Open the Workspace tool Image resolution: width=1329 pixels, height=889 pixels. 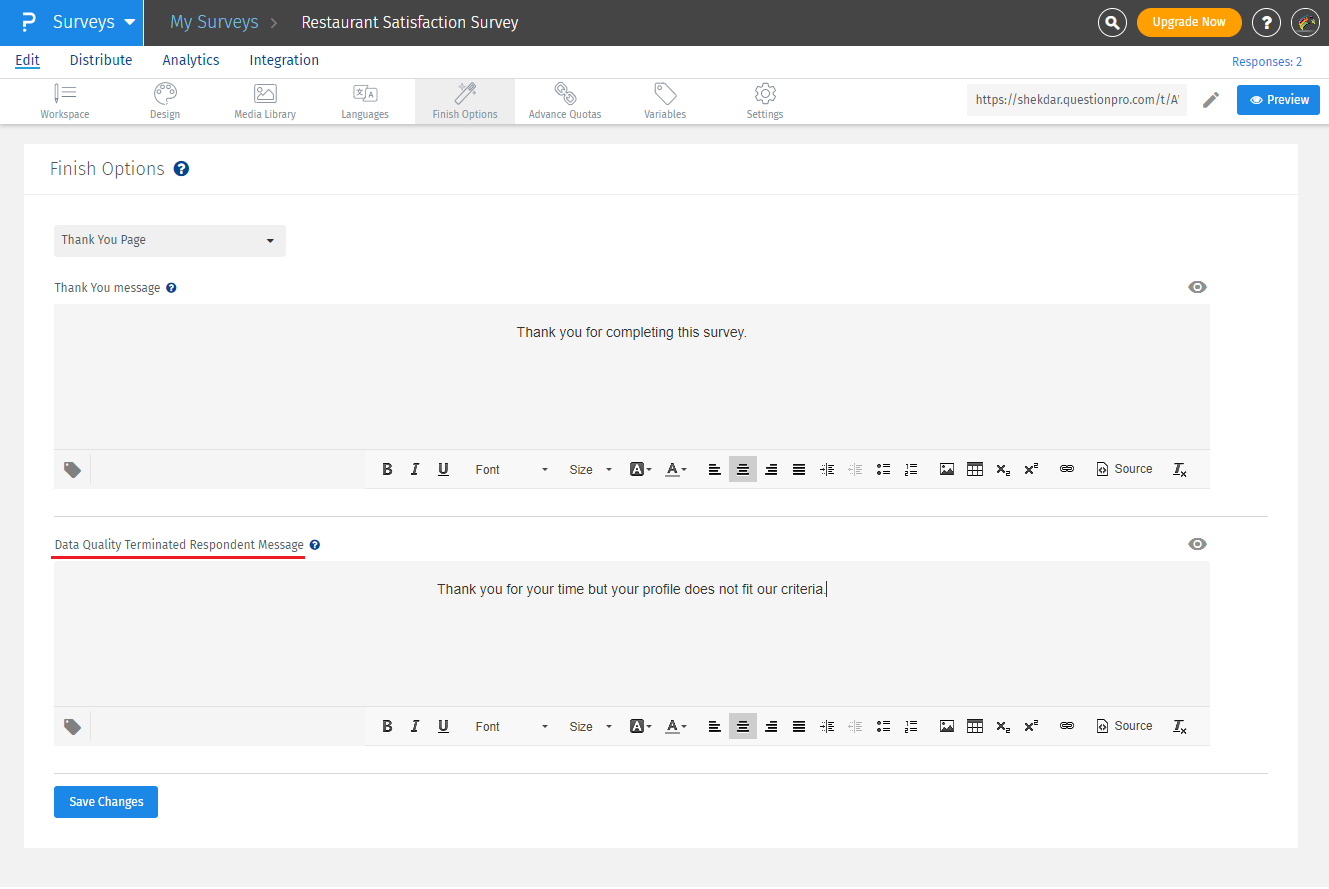65,101
